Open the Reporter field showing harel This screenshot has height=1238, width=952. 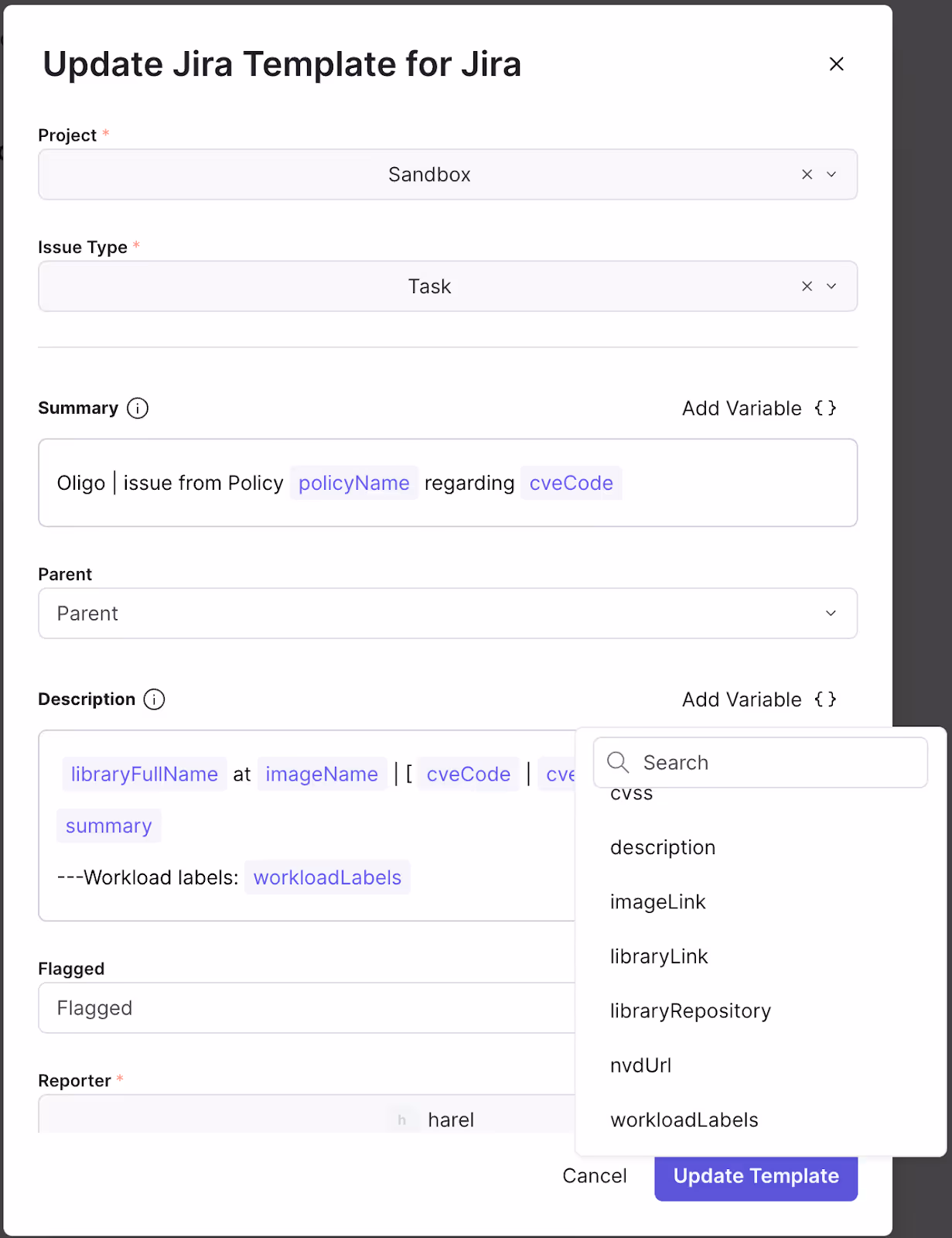307,1114
